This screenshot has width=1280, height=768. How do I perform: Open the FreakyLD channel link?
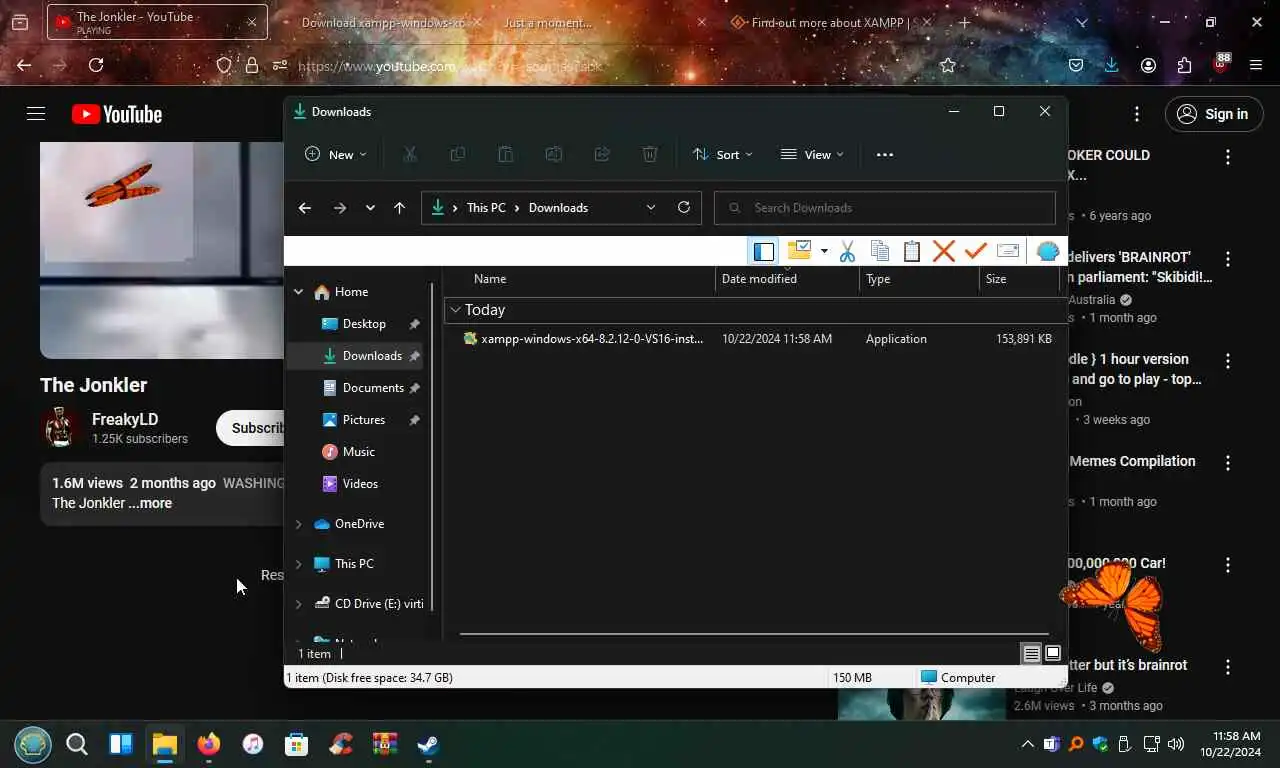point(125,419)
